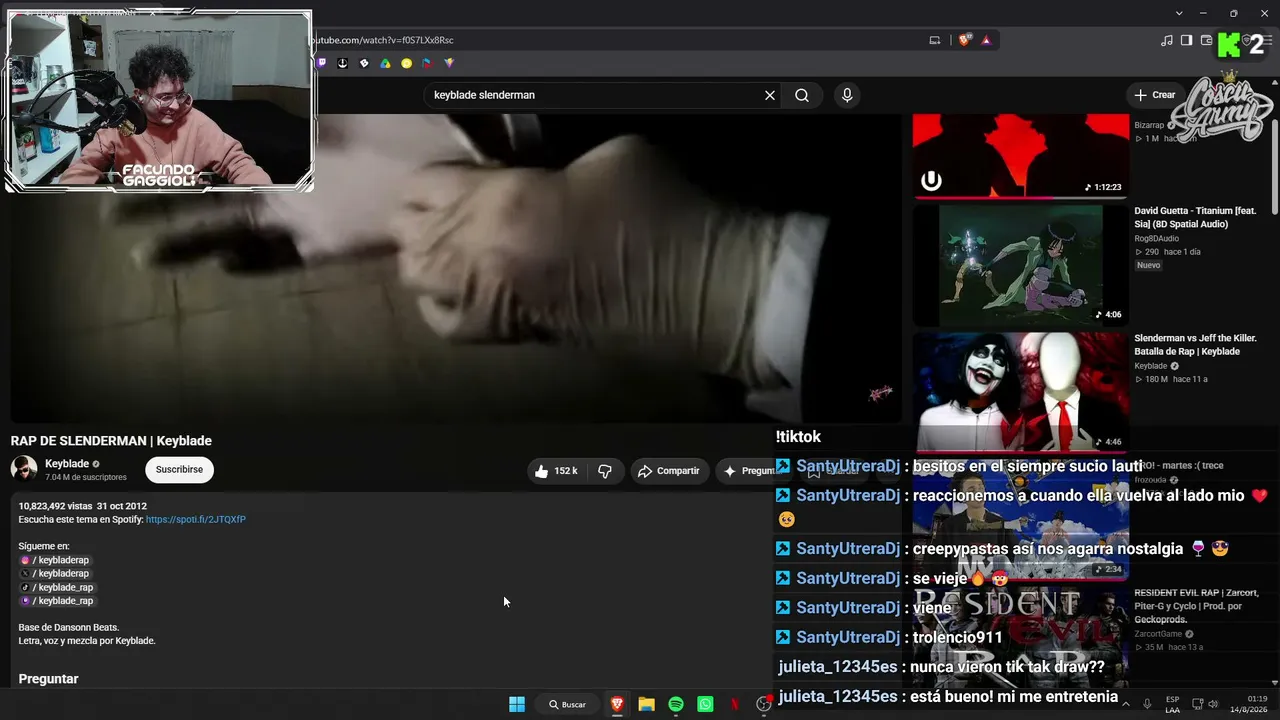Viewport: 1280px width, 720px height.
Task: Open the taskbar clock and date
Action: [1250, 704]
